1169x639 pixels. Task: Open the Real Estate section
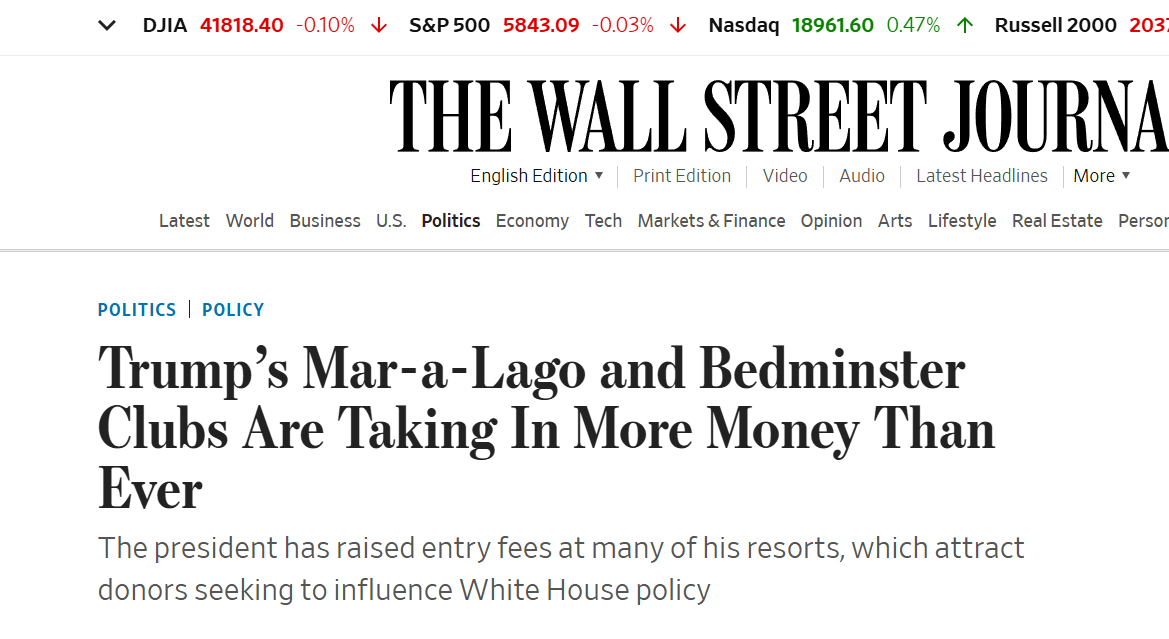tap(1056, 221)
